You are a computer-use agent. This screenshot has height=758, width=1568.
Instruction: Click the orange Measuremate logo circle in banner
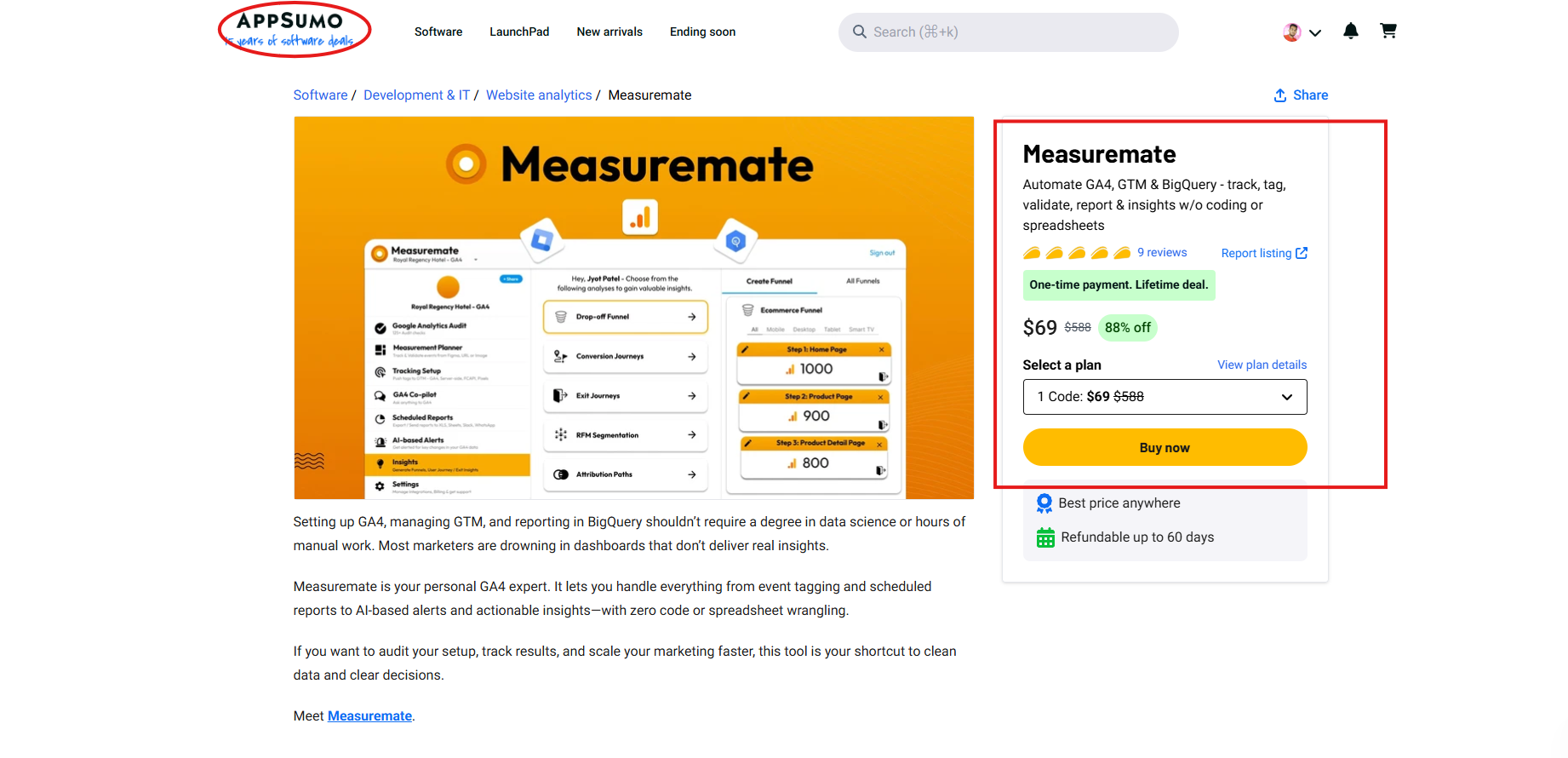(x=466, y=164)
